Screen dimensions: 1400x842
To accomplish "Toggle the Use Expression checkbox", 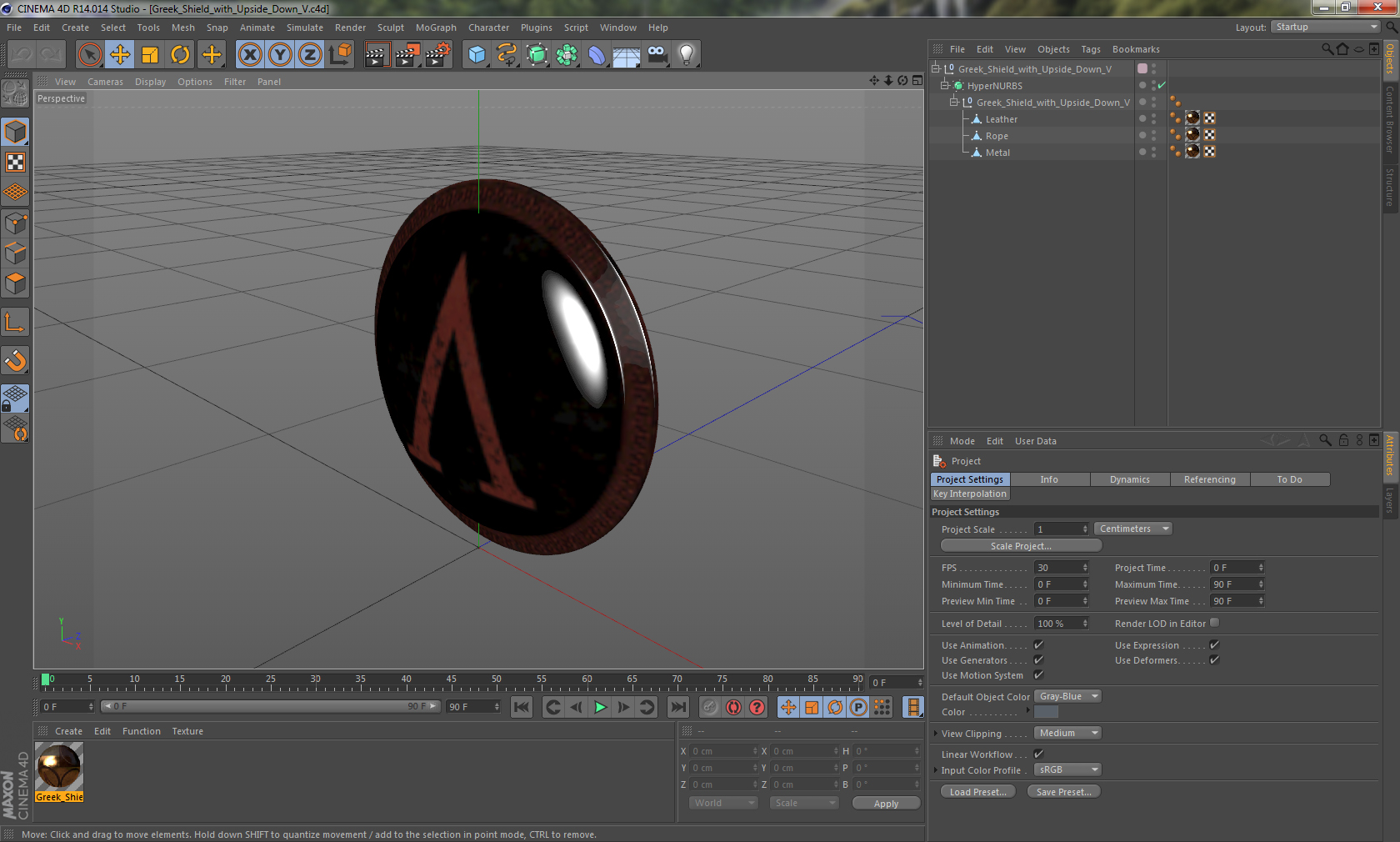I will (1214, 645).
